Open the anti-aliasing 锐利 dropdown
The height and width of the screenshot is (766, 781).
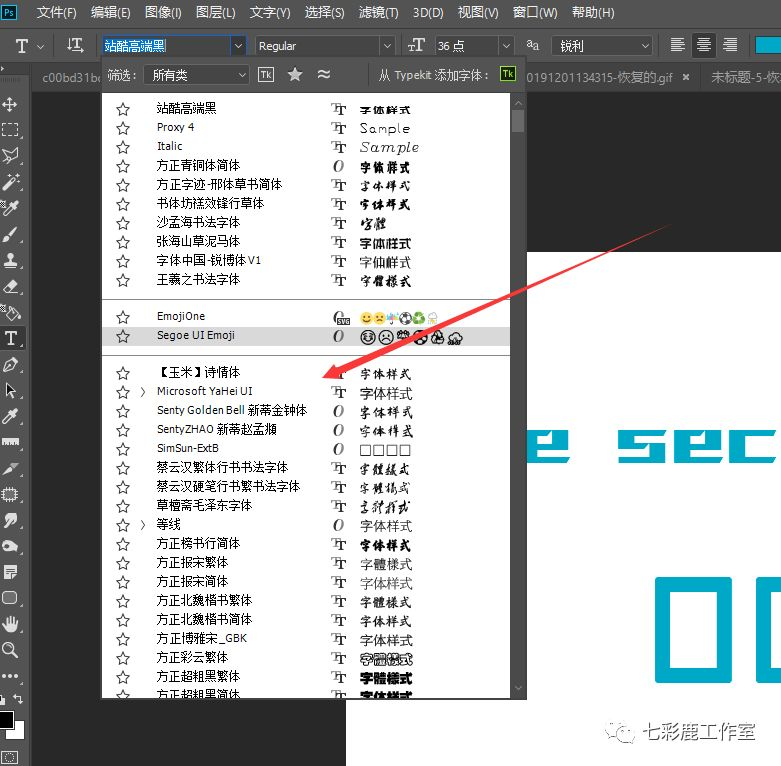[602, 46]
